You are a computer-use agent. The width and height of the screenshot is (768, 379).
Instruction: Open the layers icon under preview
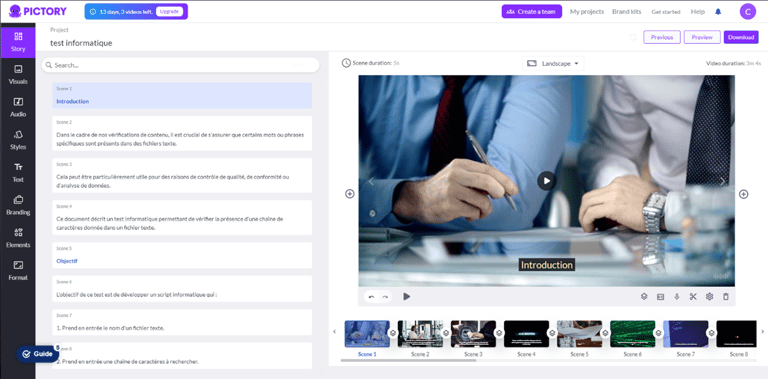(x=644, y=296)
